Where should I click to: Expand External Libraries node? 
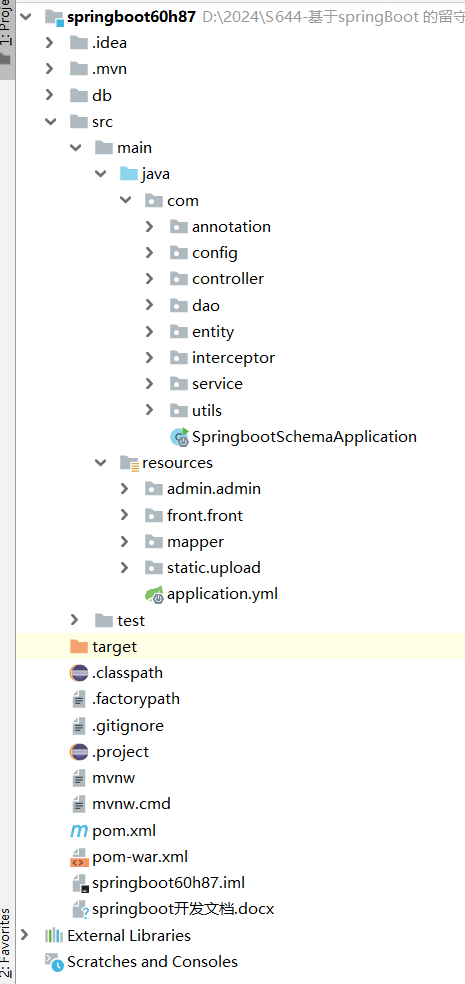pos(24,935)
